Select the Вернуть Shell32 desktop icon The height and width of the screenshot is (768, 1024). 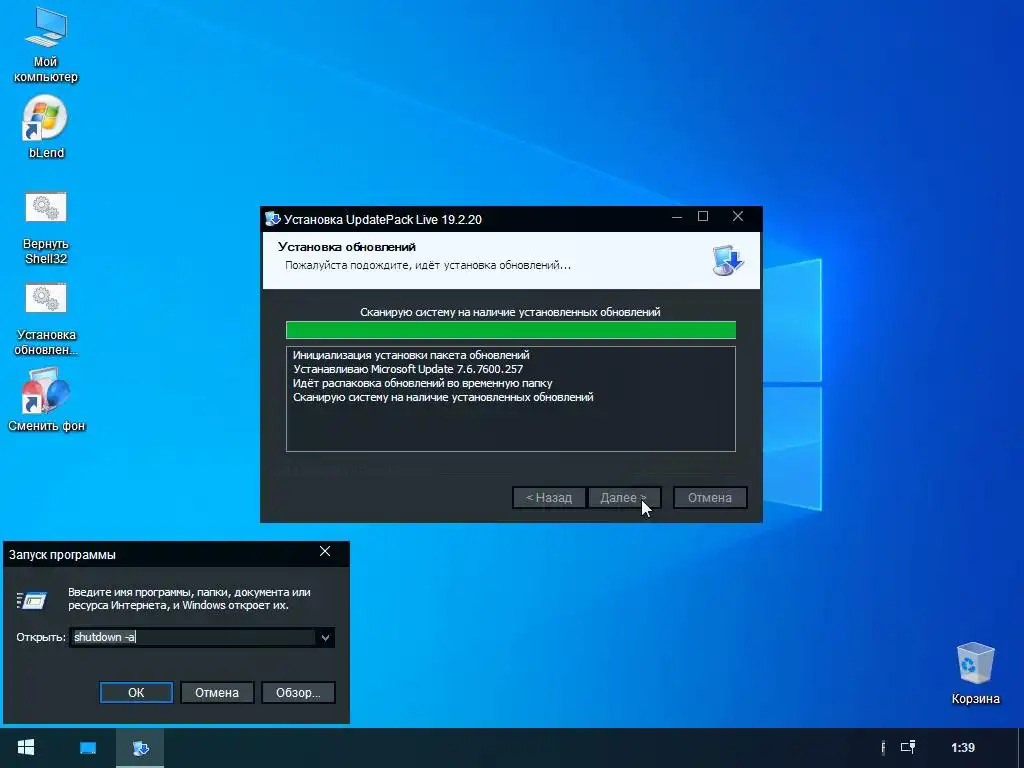pyautogui.click(x=45, y=229)
